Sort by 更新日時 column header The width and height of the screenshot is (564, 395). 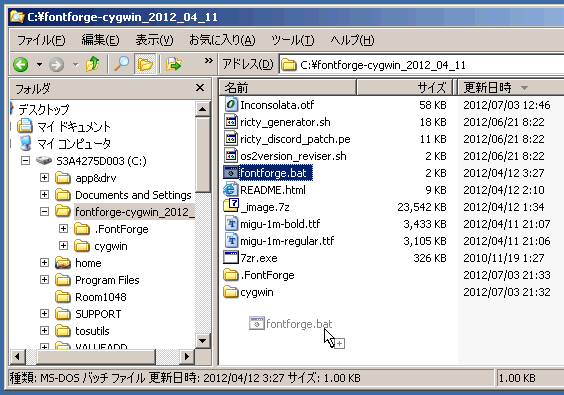(x=510, y=87)
